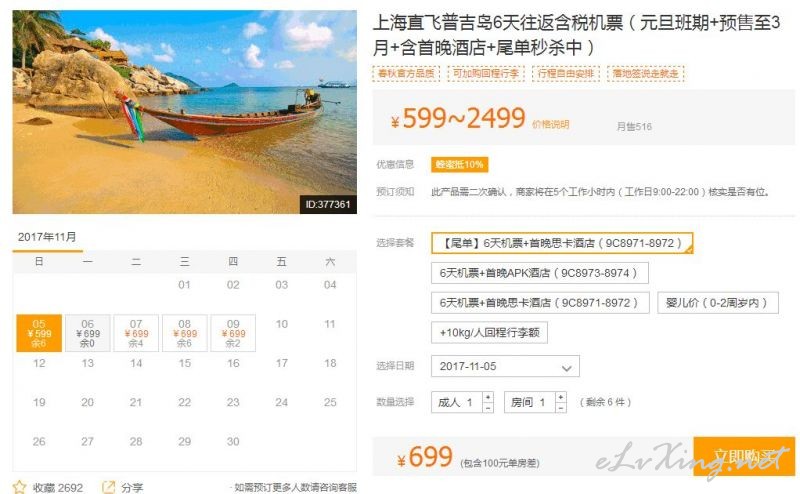
Task: Increase room count with plus stepper
Action: pyautogui.click(x=561, y=397)
